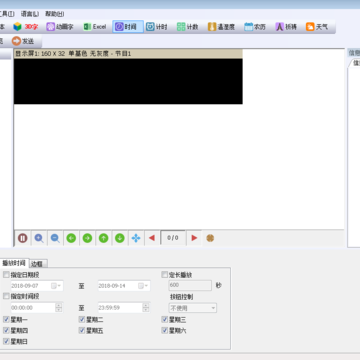Image resolution: width=360 pixels, height=360 pixels.
Task: Click the black LED preview area
Action: 128,82
